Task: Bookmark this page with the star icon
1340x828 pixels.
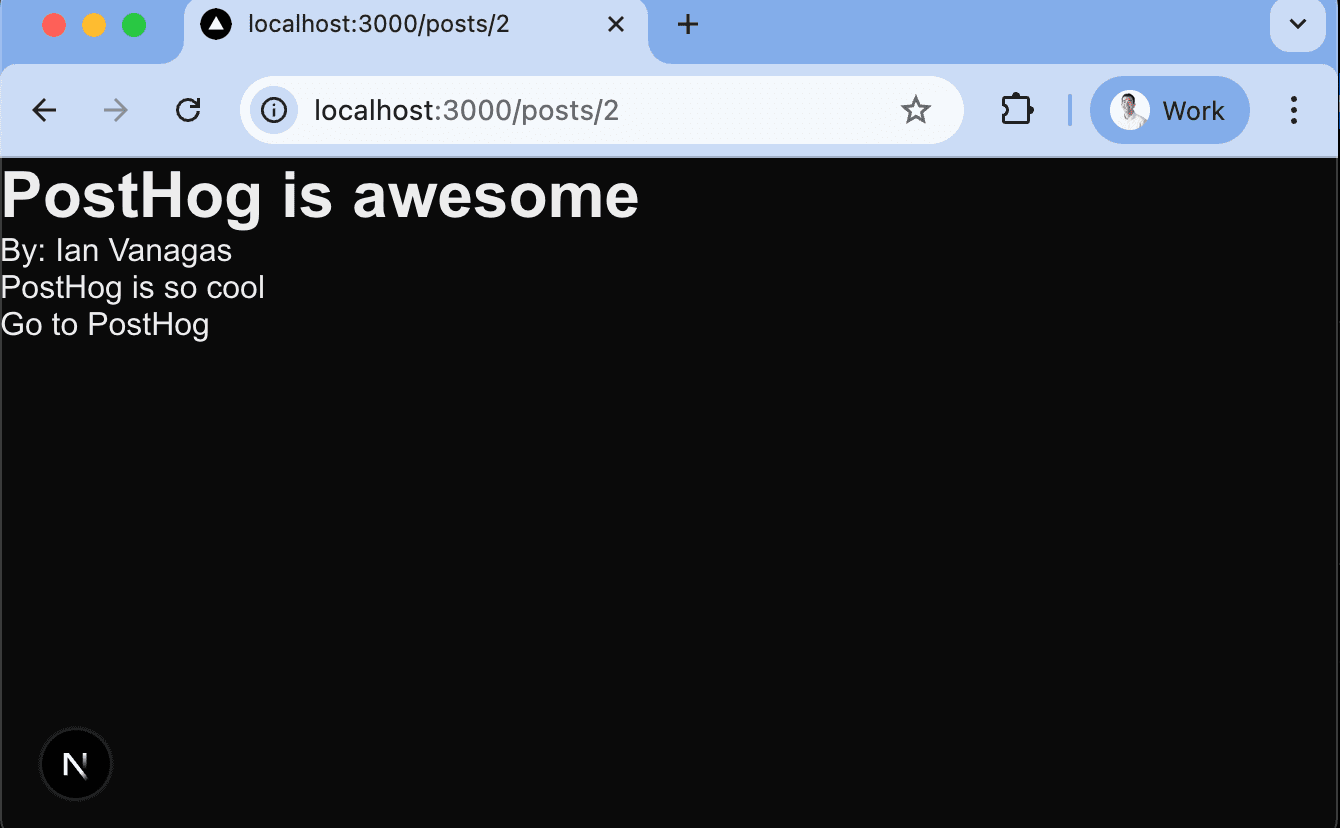Action: [x=916, y=110]
